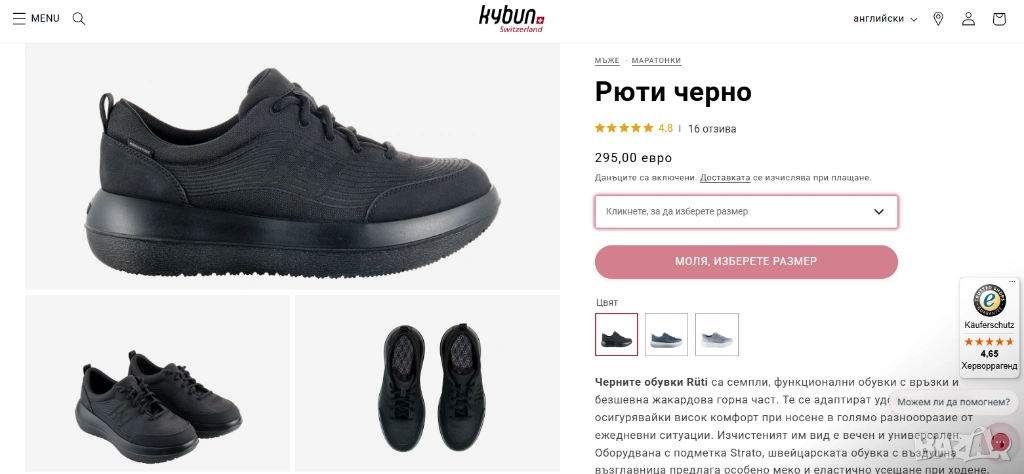
Task: Open the hamburger MENU icon
Action: (x=19, y=18)
